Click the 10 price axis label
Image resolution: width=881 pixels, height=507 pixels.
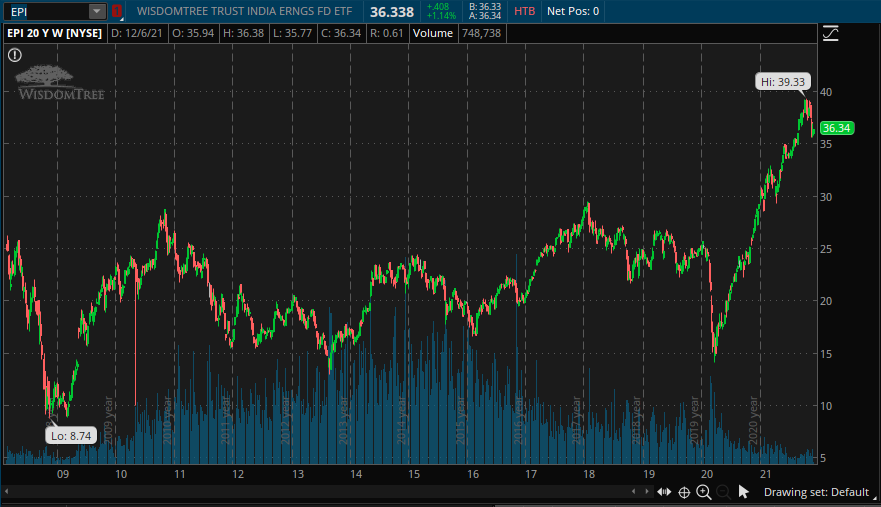coord(825,406)
